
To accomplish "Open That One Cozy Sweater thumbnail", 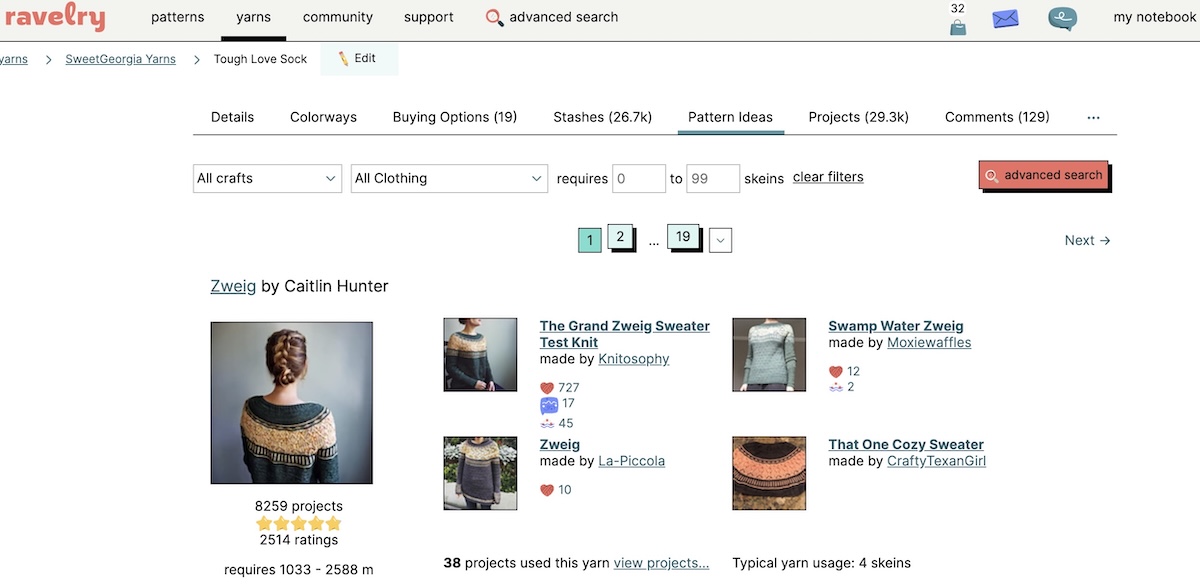I will pyautogui.click(x=769, y=473).
